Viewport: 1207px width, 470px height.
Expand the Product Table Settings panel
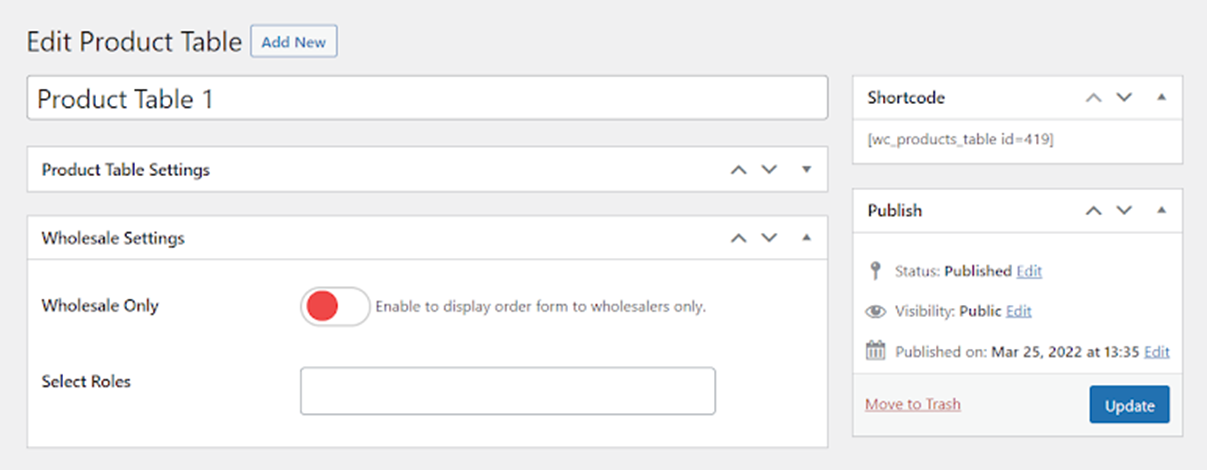click(x=807, y=169)
